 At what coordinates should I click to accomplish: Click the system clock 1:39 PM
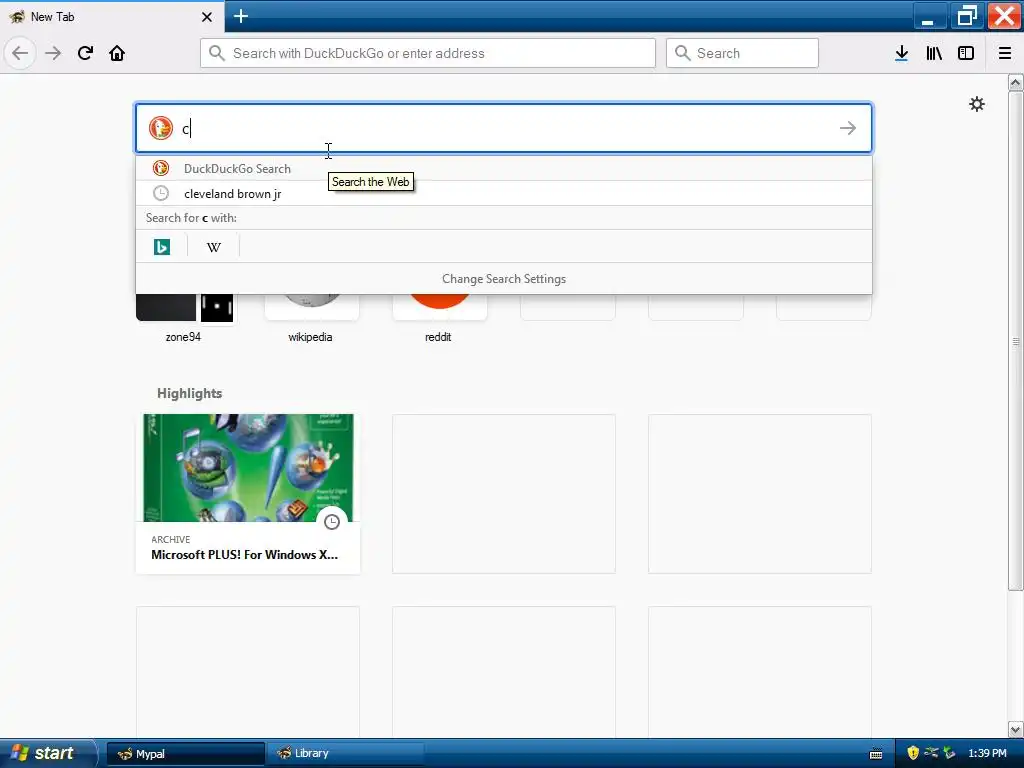point(987,753)
